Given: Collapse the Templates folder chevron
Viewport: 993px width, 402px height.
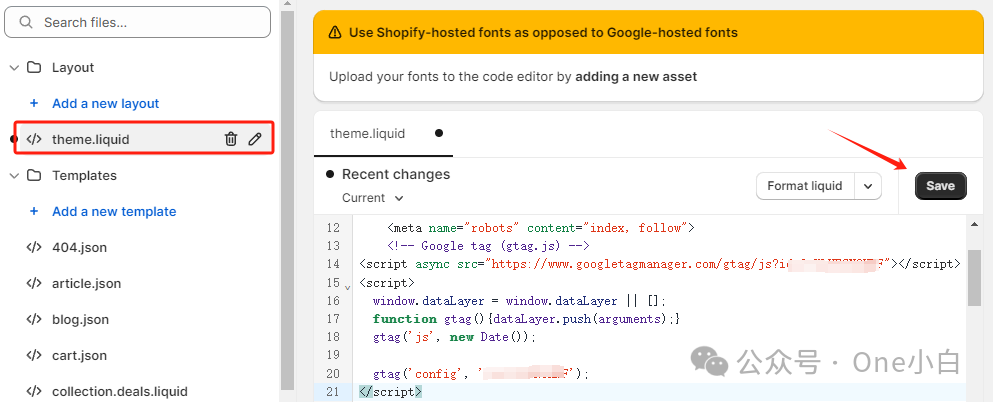Looking at the screenshot, I should point(14,175).
